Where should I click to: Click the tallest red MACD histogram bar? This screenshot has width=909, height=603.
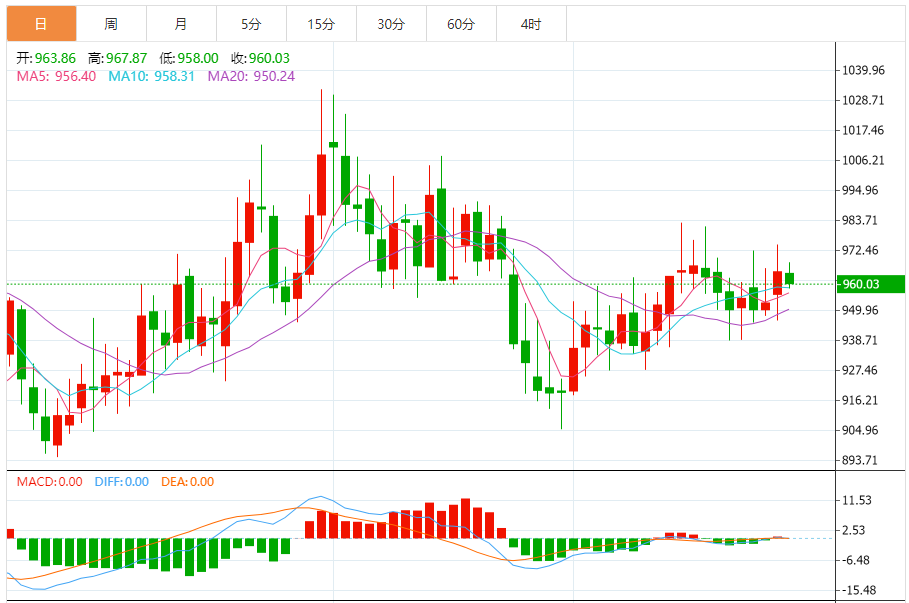point(466,518)
